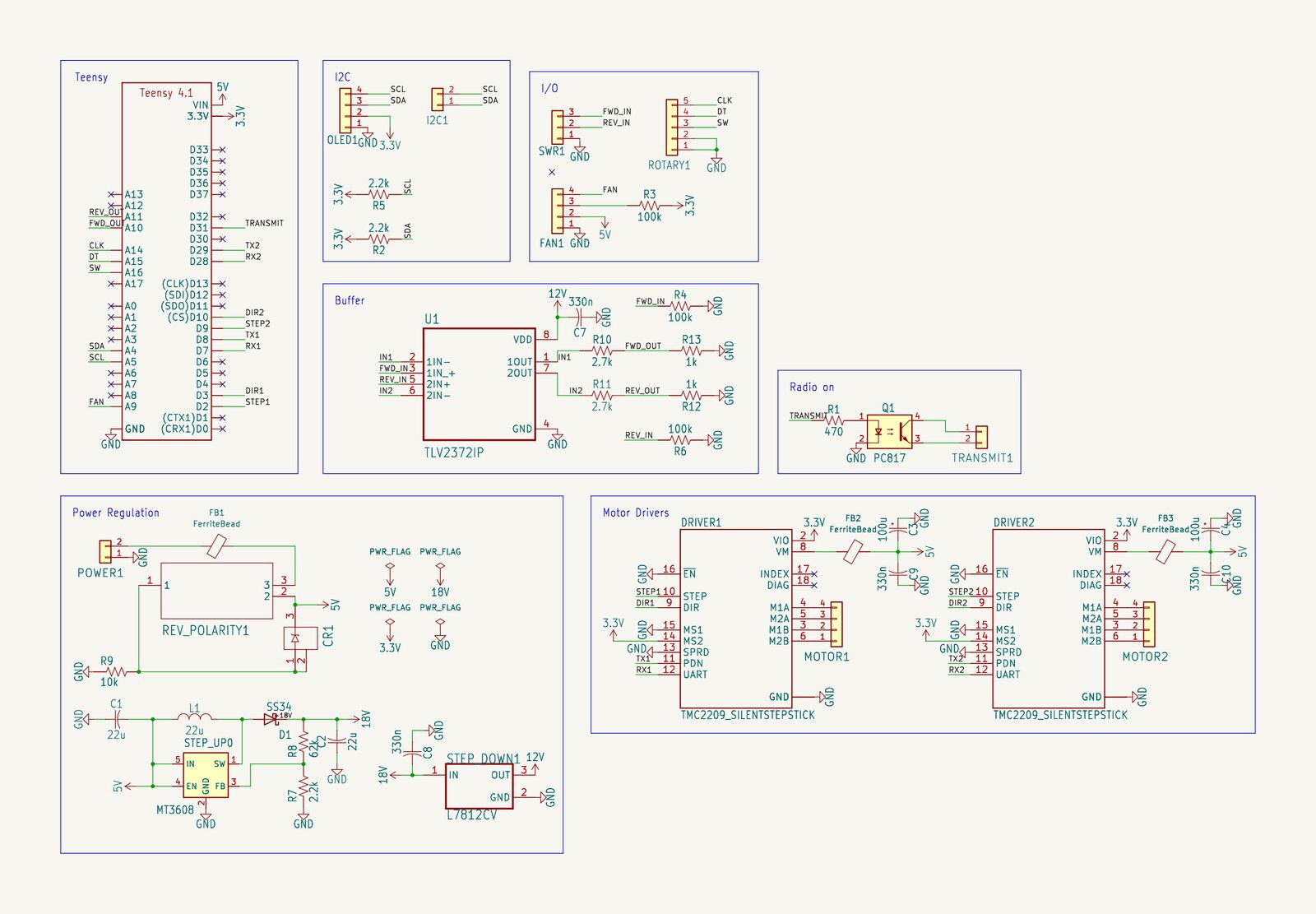Select the R13 1k resistor
Image resolution: width=1316 pixels, height=914 pixels.
tap(691, 350)
